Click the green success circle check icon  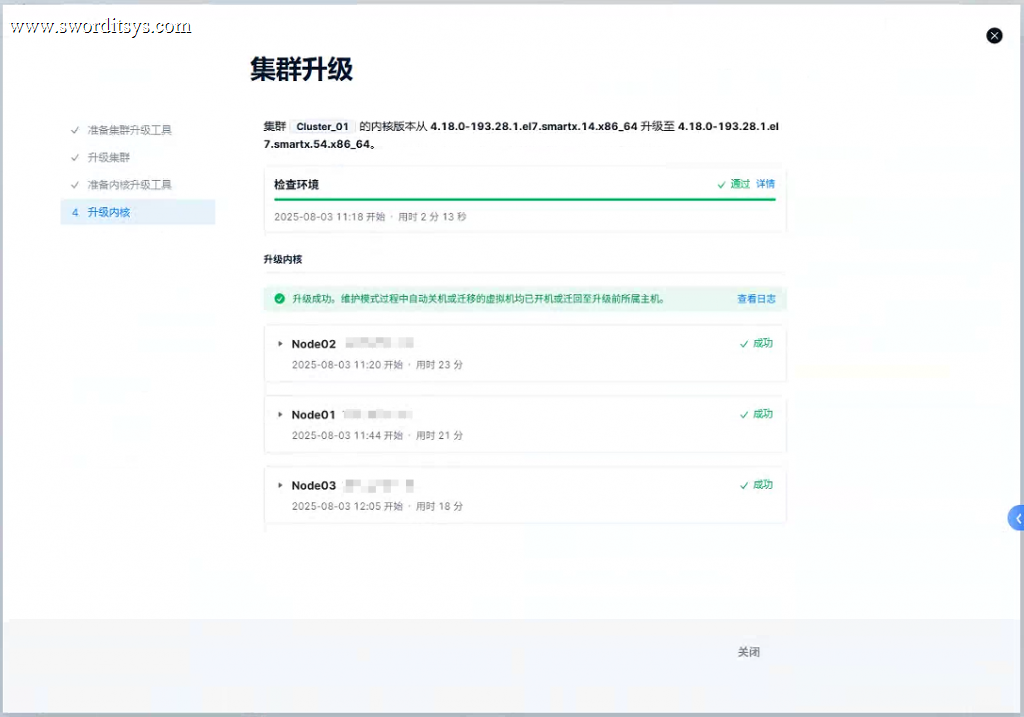click(x=280, y=299)
